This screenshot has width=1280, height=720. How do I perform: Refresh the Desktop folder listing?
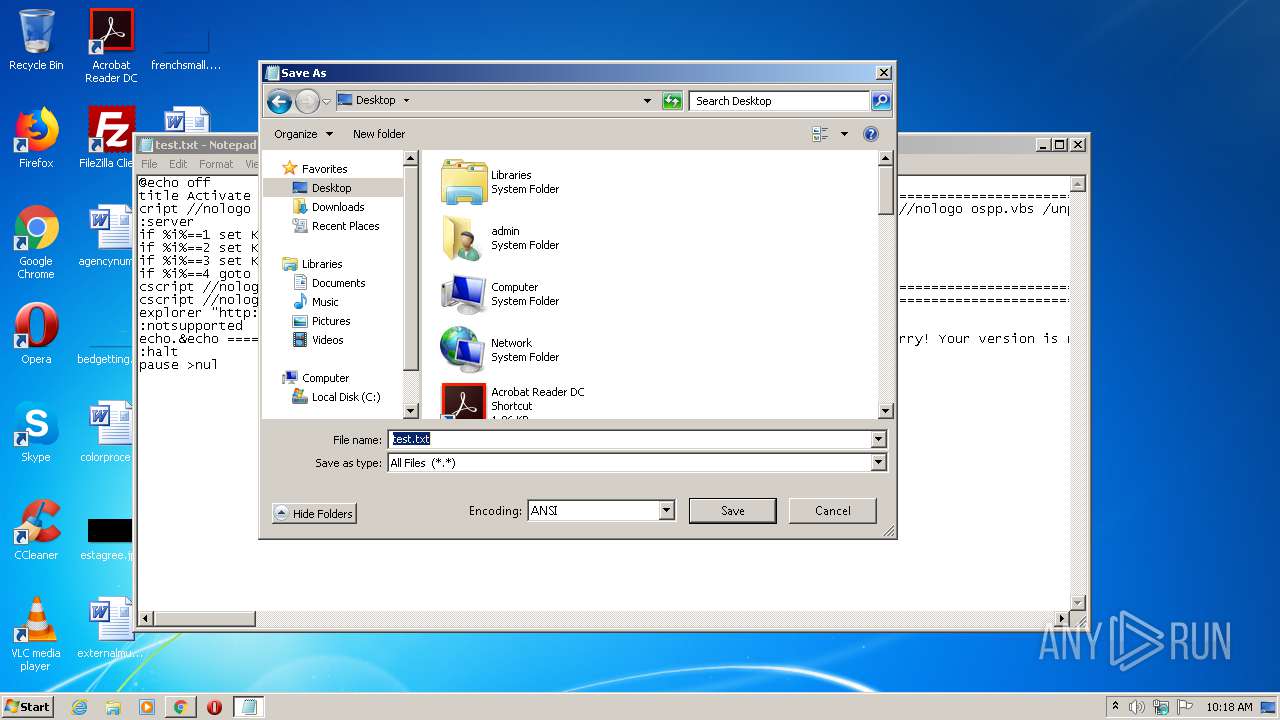pos(672,101)
